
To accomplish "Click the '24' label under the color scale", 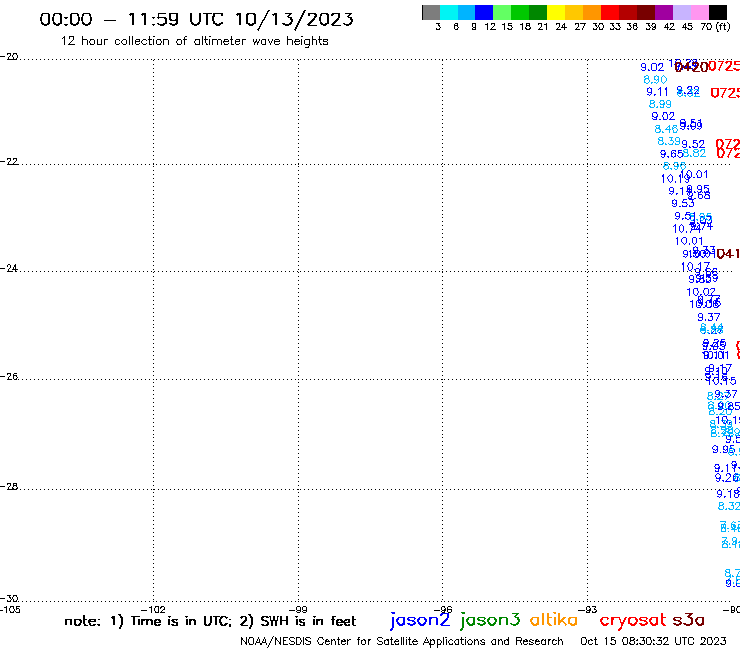I will tap(561, 26).
